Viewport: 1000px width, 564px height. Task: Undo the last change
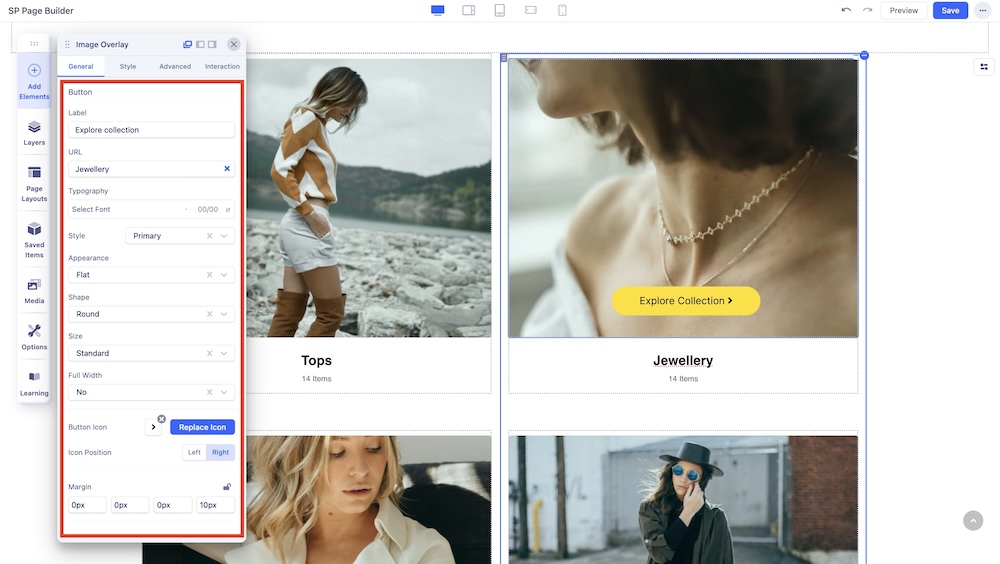click(x=846, y=10)
